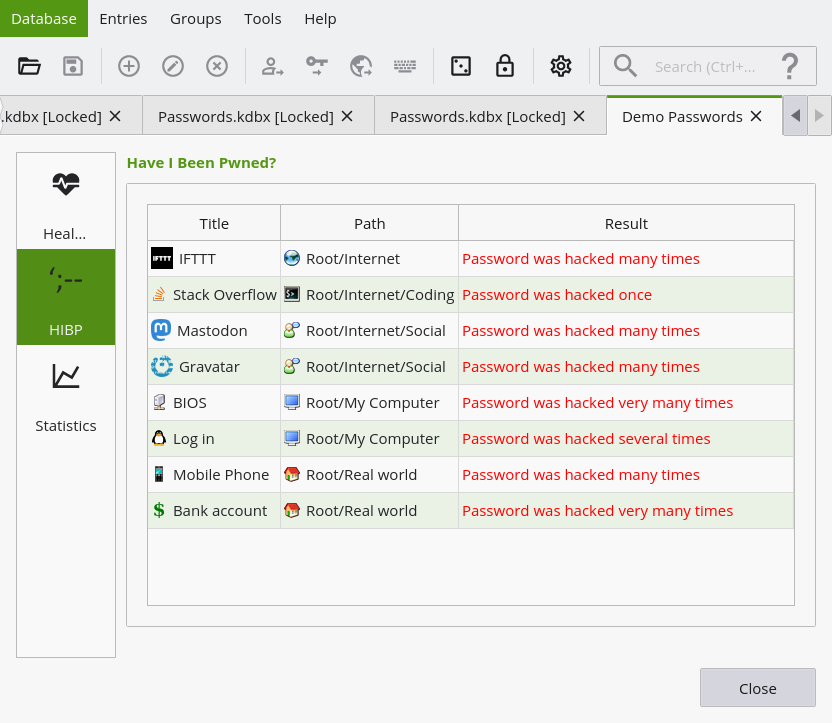Open the Database menu
Viewport: 832px width, 723px height.
pyautogui.click(x=44, y=19)
